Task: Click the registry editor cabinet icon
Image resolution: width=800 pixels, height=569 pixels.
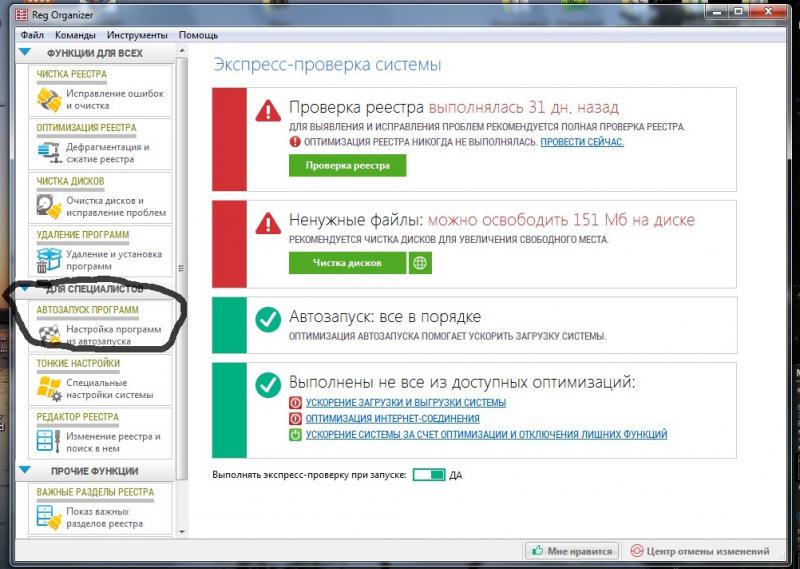Action: (49, 442)
